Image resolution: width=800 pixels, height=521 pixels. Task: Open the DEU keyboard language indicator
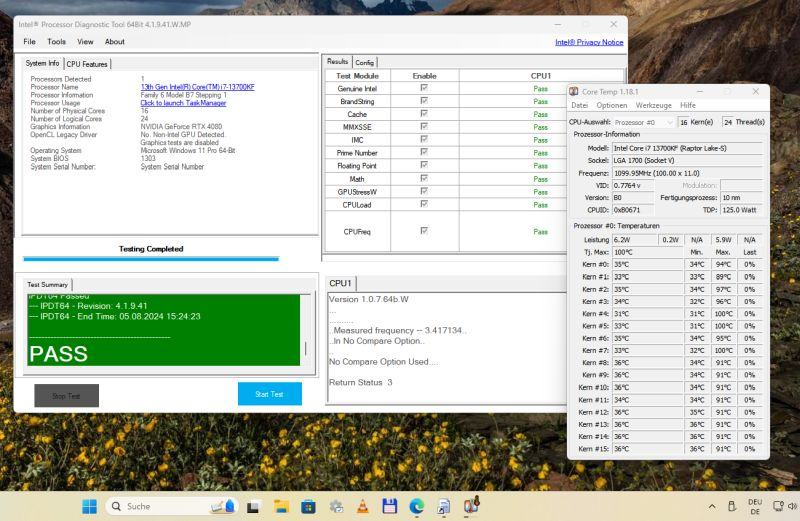(755, 507)
